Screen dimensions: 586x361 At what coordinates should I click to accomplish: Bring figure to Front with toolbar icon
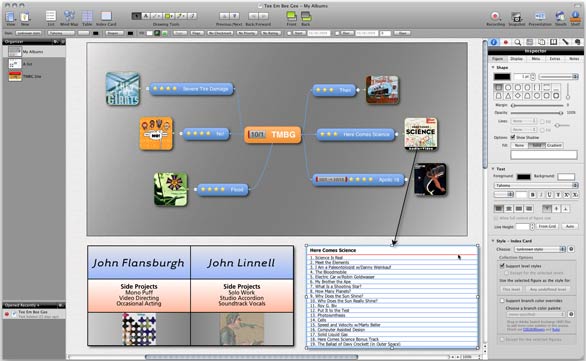click(292, 16)
